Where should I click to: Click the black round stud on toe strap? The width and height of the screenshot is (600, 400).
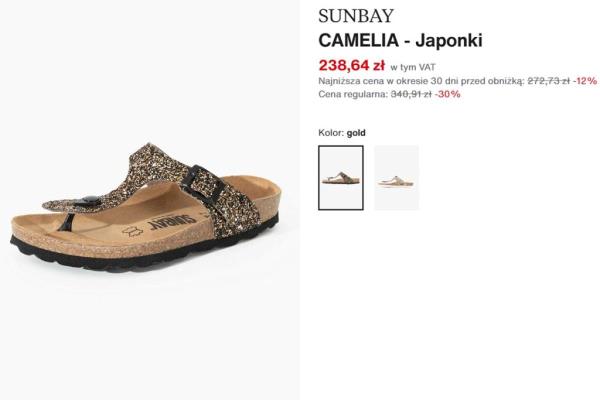pos(88,200)
